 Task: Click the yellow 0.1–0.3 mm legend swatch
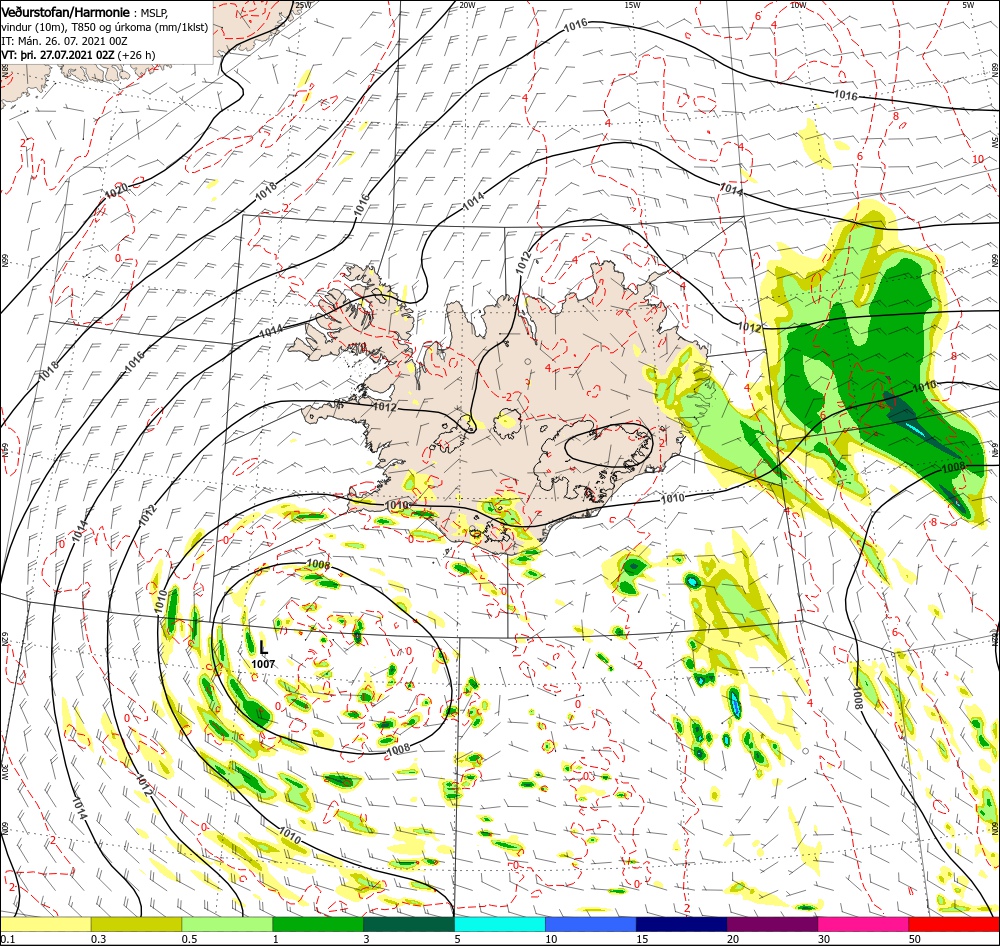[45, 924]
